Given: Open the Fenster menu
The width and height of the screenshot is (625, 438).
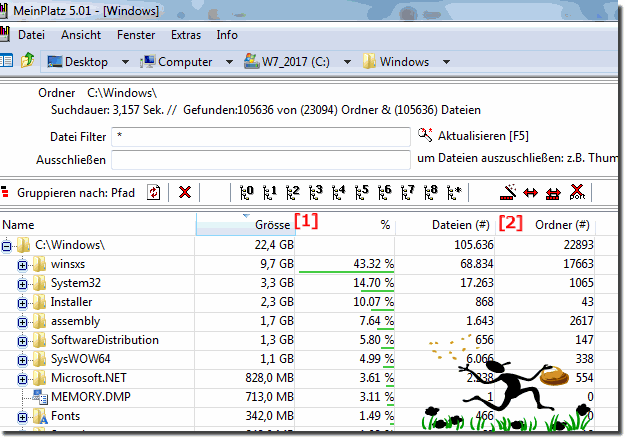Looking at the screenshot, I should click(x=136, y=35).
